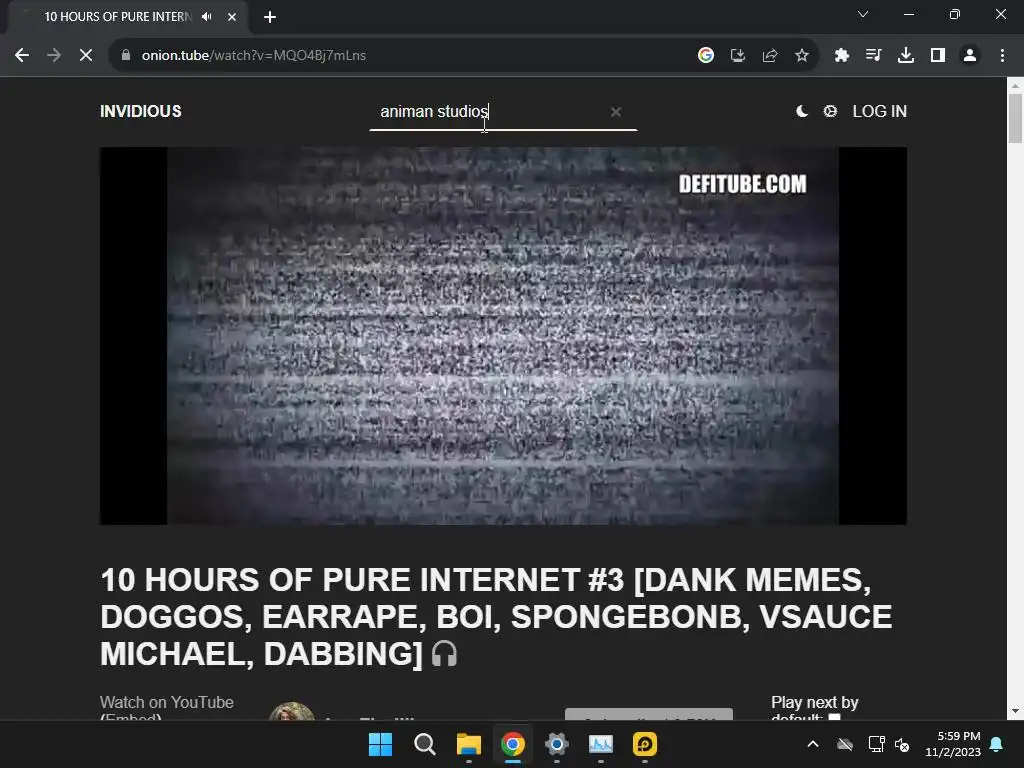The height and width of the screenshot is (768, 1024).
Task: Open the tab search dropdown arrow
Action: (863, 14)
